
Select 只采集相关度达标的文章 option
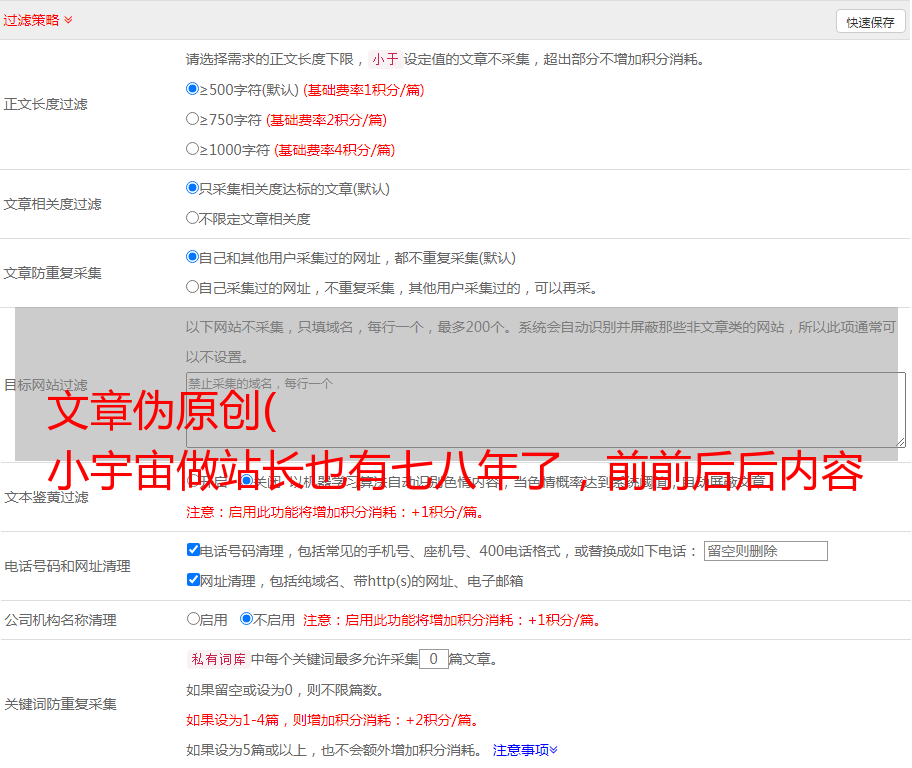pyautogui.click(x=193, y=188)
